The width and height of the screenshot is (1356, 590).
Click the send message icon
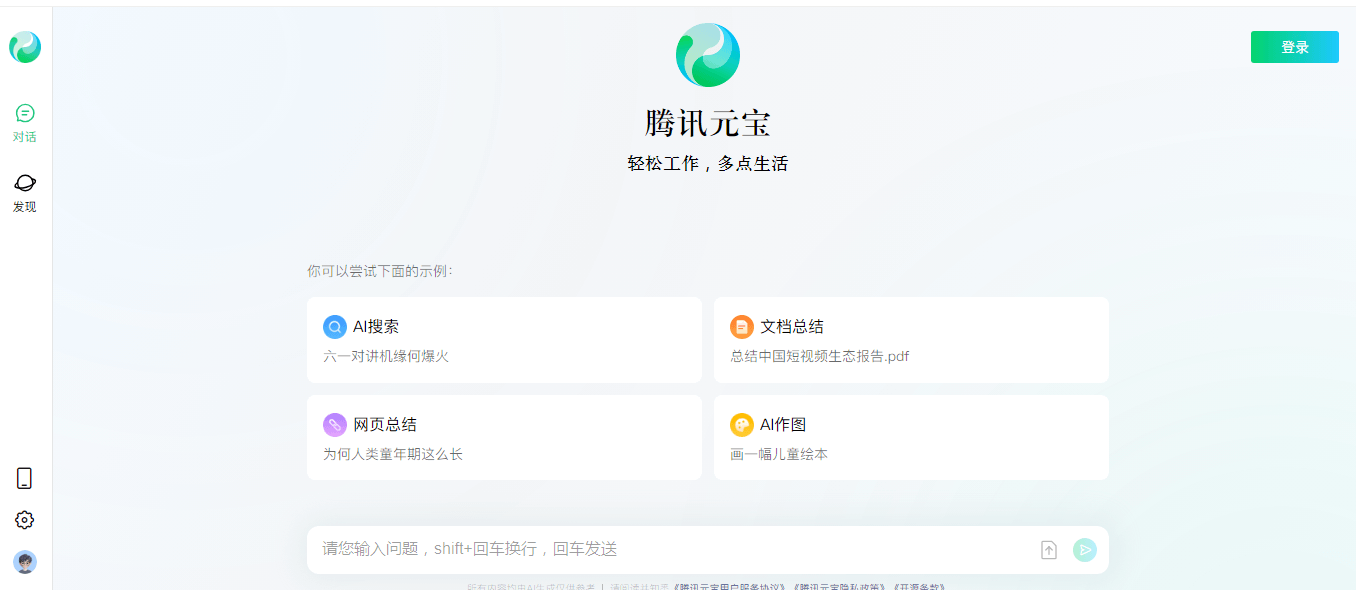(x=1085, y=549)
